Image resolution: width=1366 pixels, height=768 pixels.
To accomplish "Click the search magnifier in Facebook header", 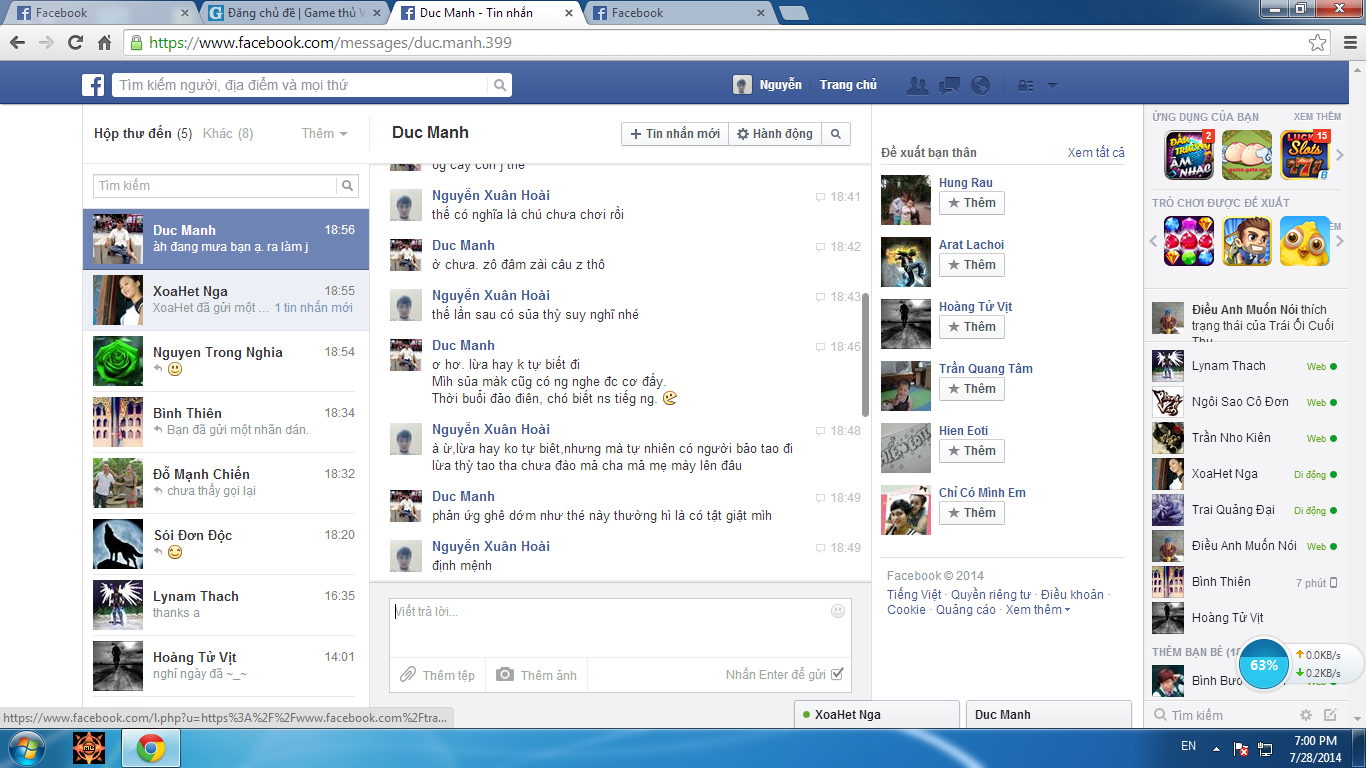I will tap(501, 85).
